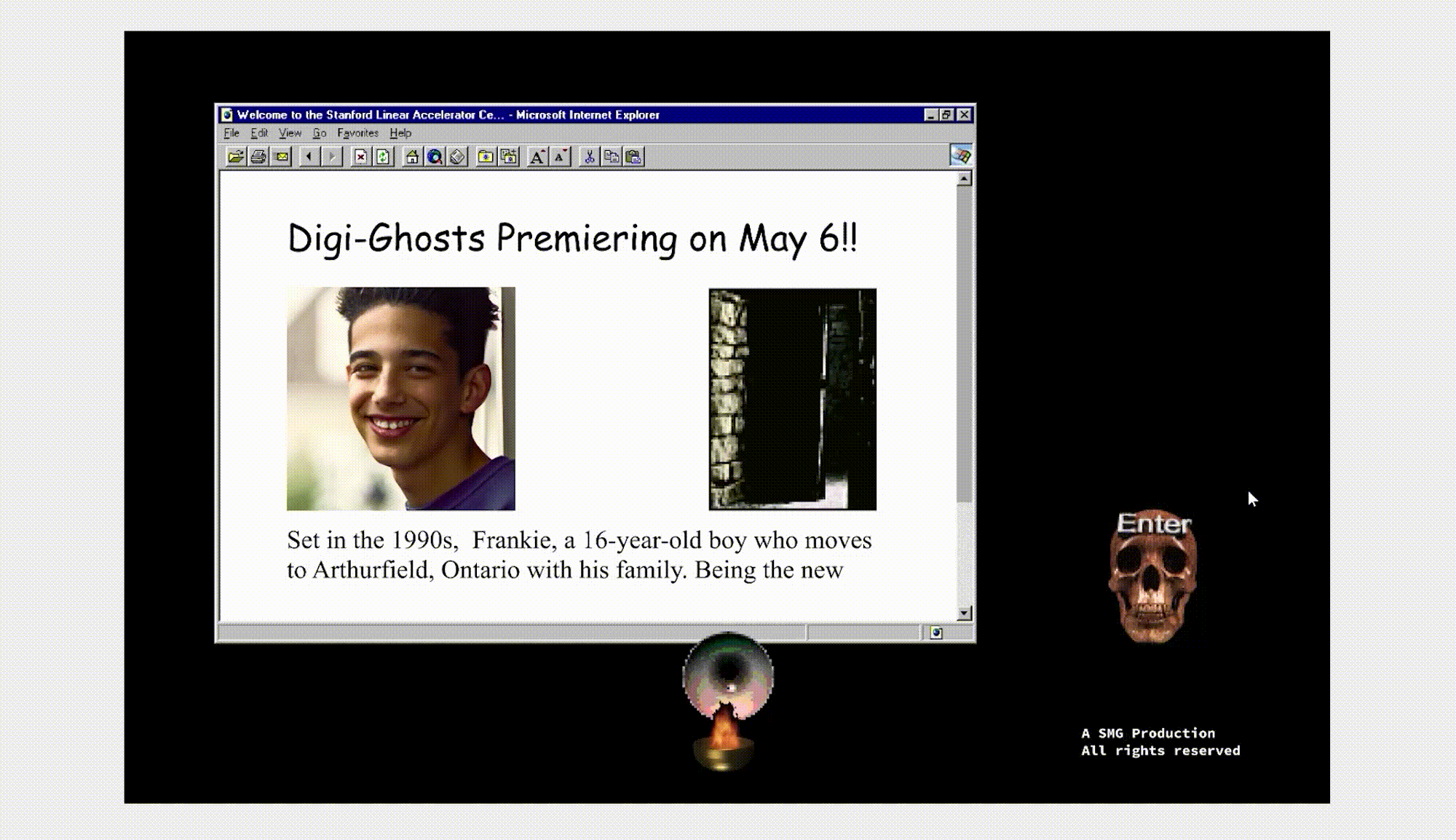
Task: Click the 'Set in the 1990s' paragraph
Action: coord(579,555)
